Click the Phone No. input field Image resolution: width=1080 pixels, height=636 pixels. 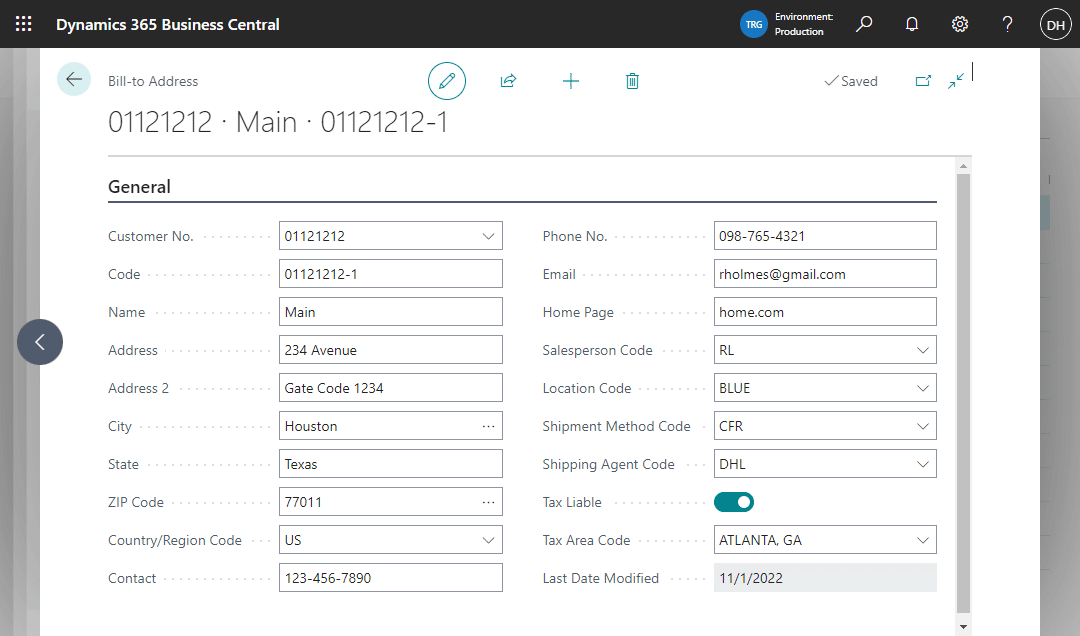point(825,235)
